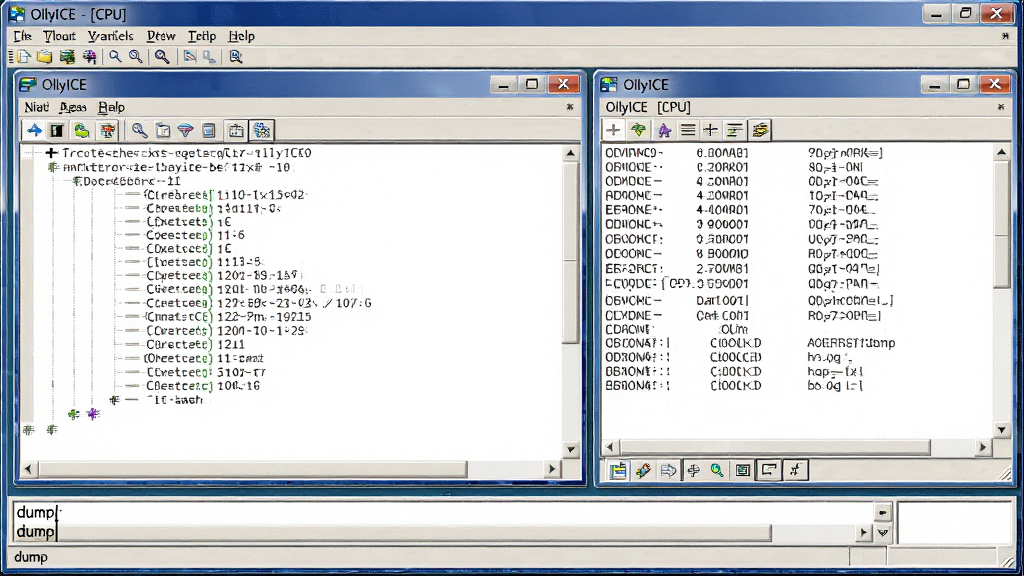This screenshot has width=1024, height=576.
Task: Open the 'Niati' menu in left window
Action: click(37, 107)
